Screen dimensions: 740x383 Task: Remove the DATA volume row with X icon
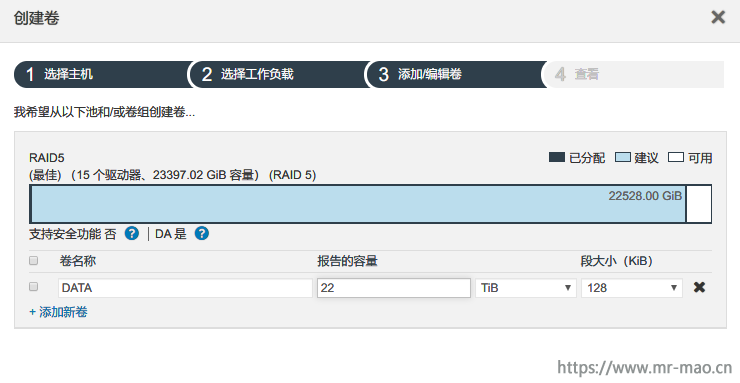pos(699,287)
